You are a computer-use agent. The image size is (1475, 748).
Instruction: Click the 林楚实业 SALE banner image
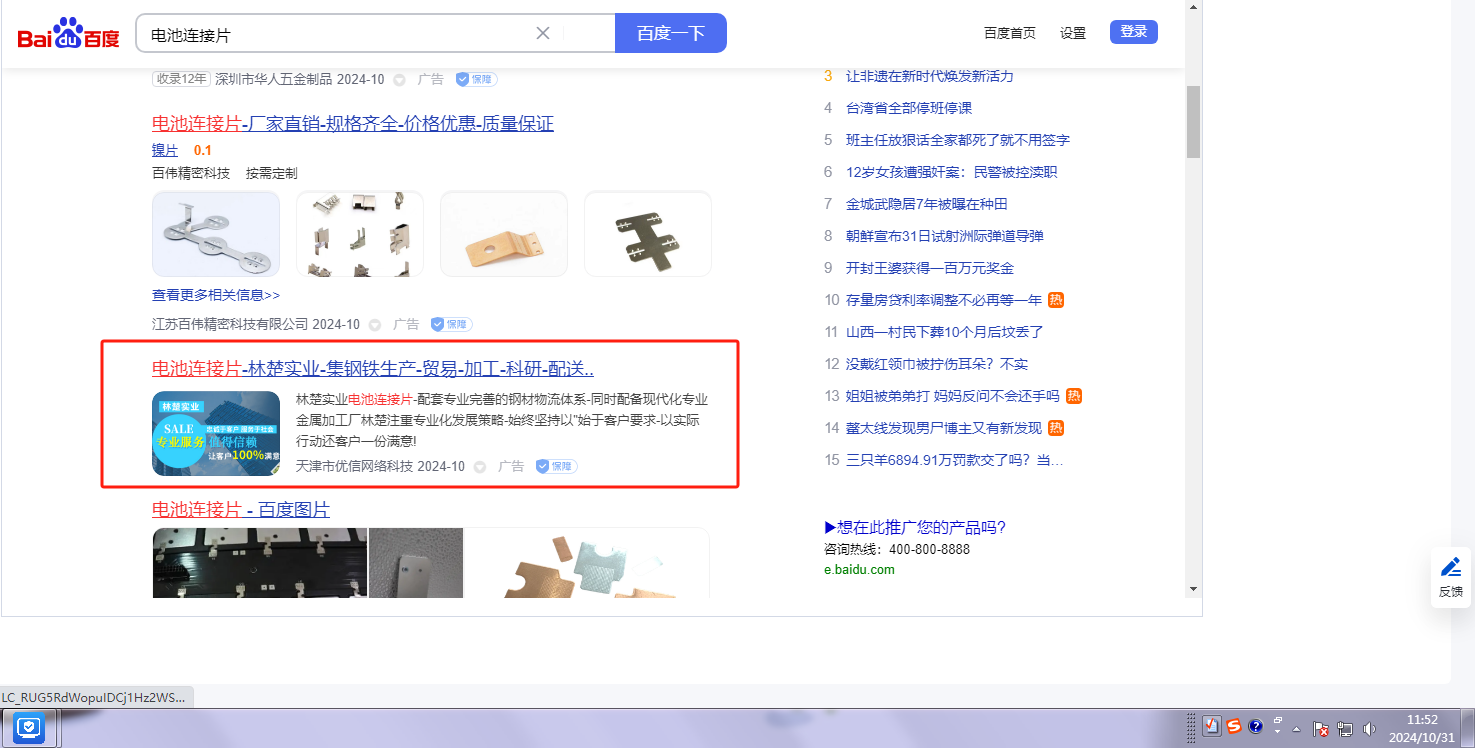(x=216, y=433)
